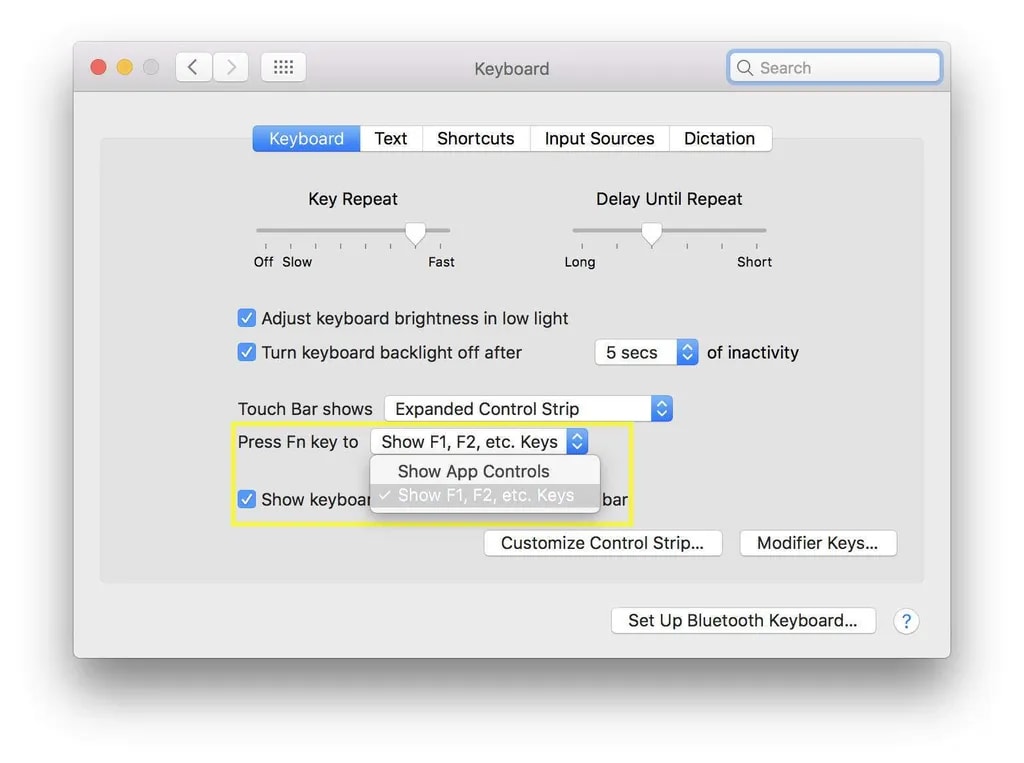Click the help question mark button
The width and height of the screenshot is (1024, 763).
point(906,621)
